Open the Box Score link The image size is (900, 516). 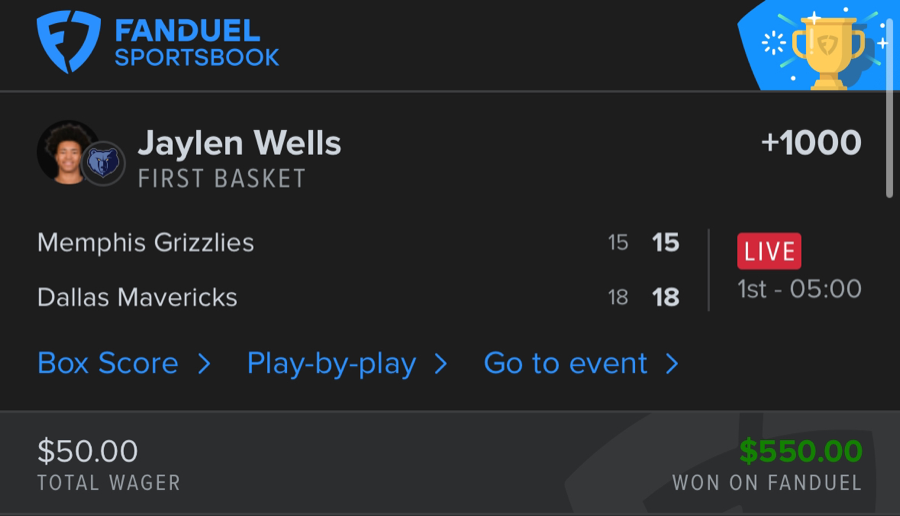pyautogui.click(x=108, y=363)
